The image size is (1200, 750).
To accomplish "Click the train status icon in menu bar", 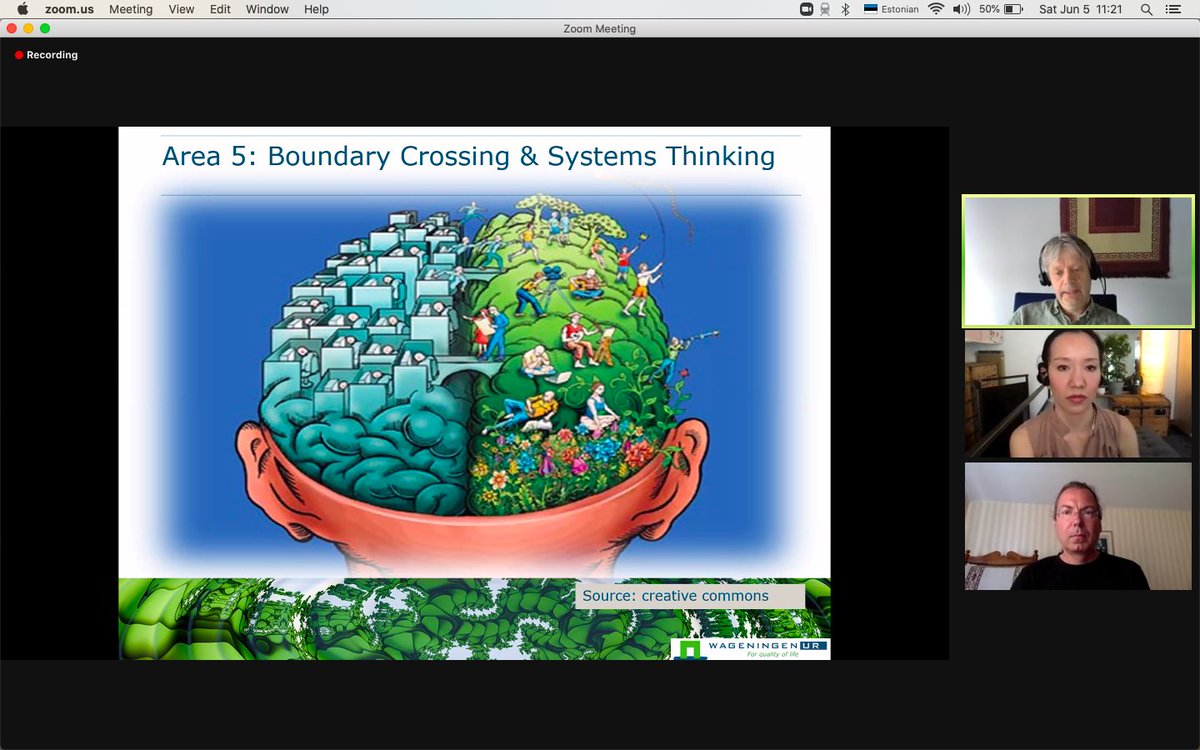I will coord(826,9).
